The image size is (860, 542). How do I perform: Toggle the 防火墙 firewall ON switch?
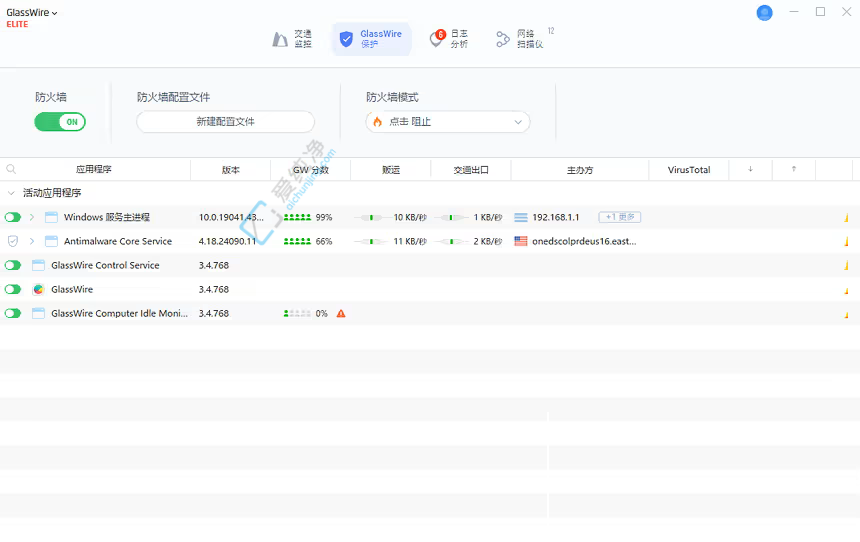pyautogui.click(x=60, y=122)
